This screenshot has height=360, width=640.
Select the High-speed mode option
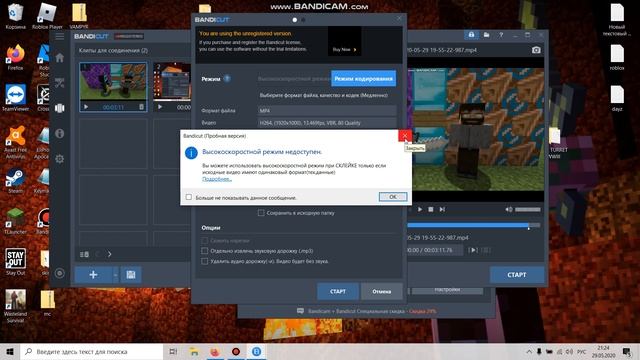[x=294, y=79]
